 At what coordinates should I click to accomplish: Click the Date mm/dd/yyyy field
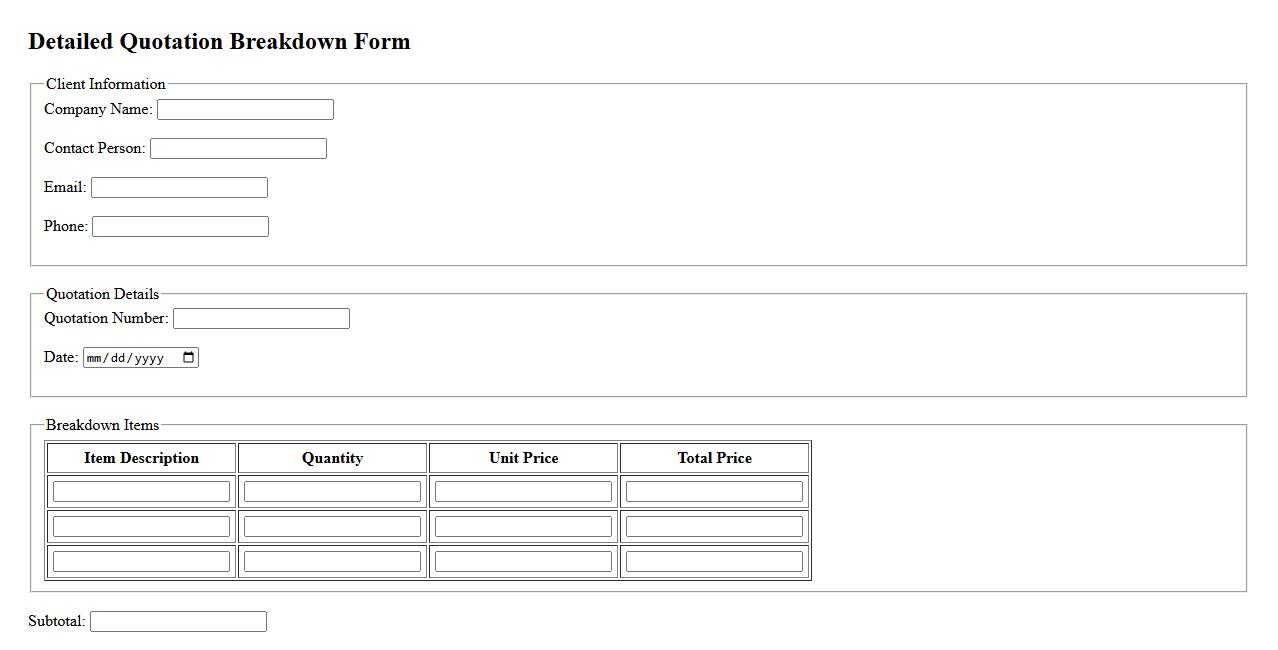click(x=125, y=358)
